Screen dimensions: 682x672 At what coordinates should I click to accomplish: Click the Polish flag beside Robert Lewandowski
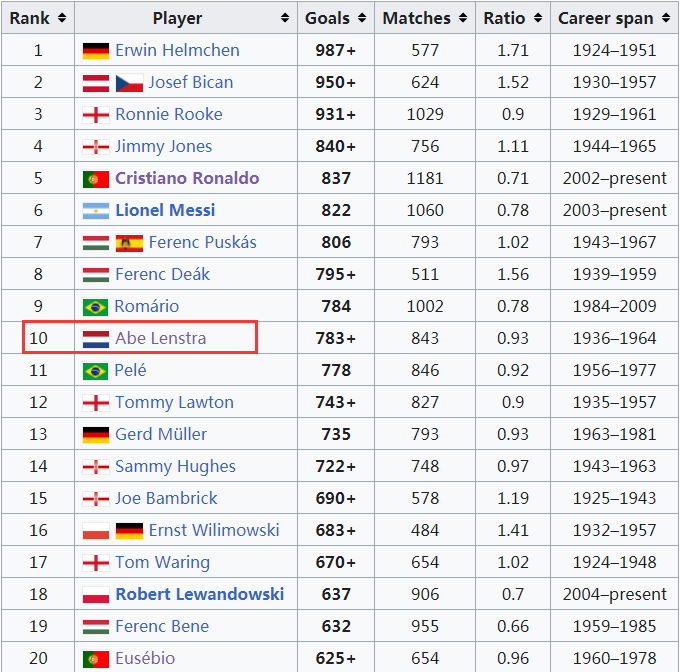pyautogui.click(x=95, y=594)
